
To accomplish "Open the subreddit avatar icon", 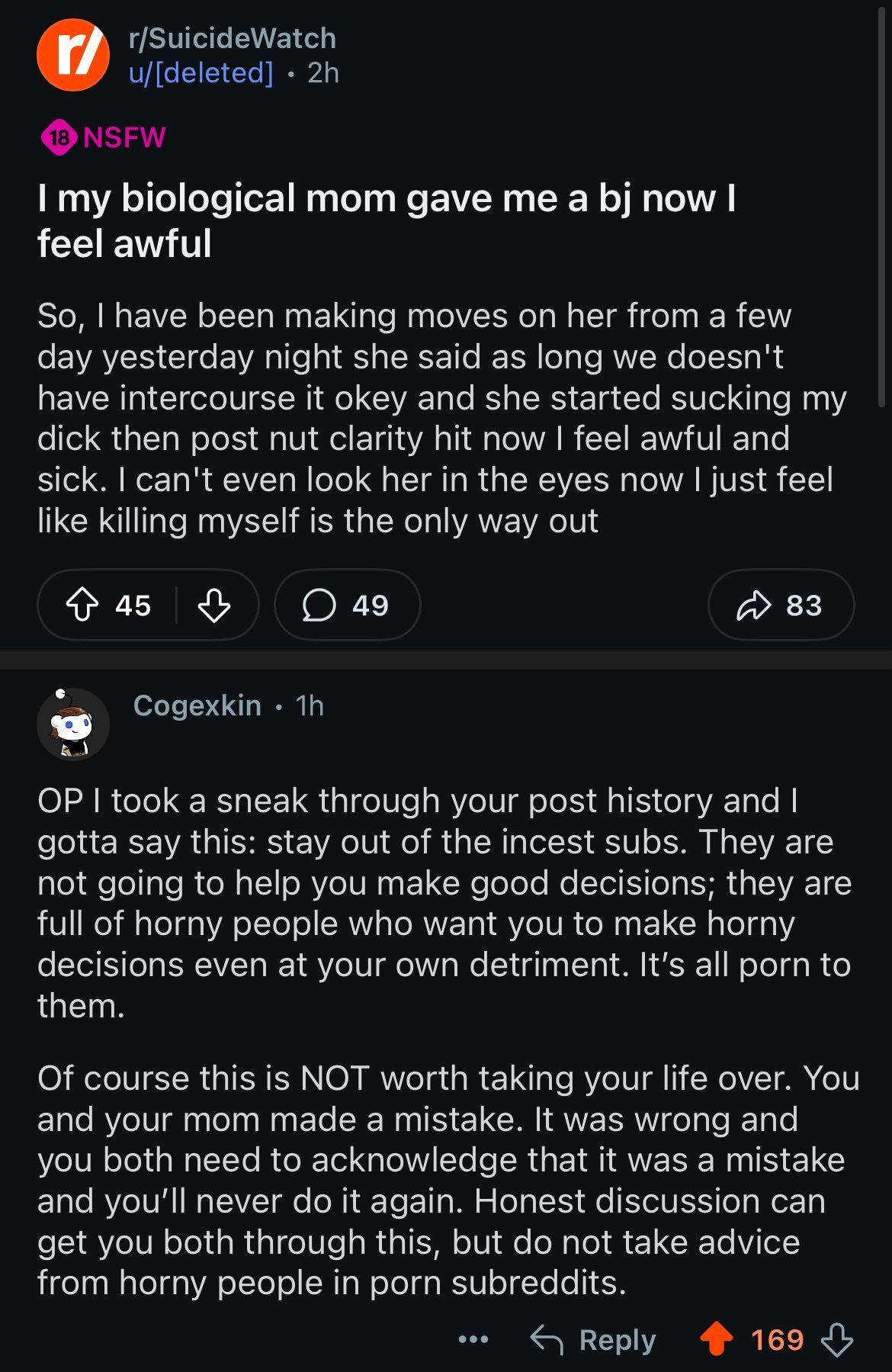I will click(x=72, y=55).
